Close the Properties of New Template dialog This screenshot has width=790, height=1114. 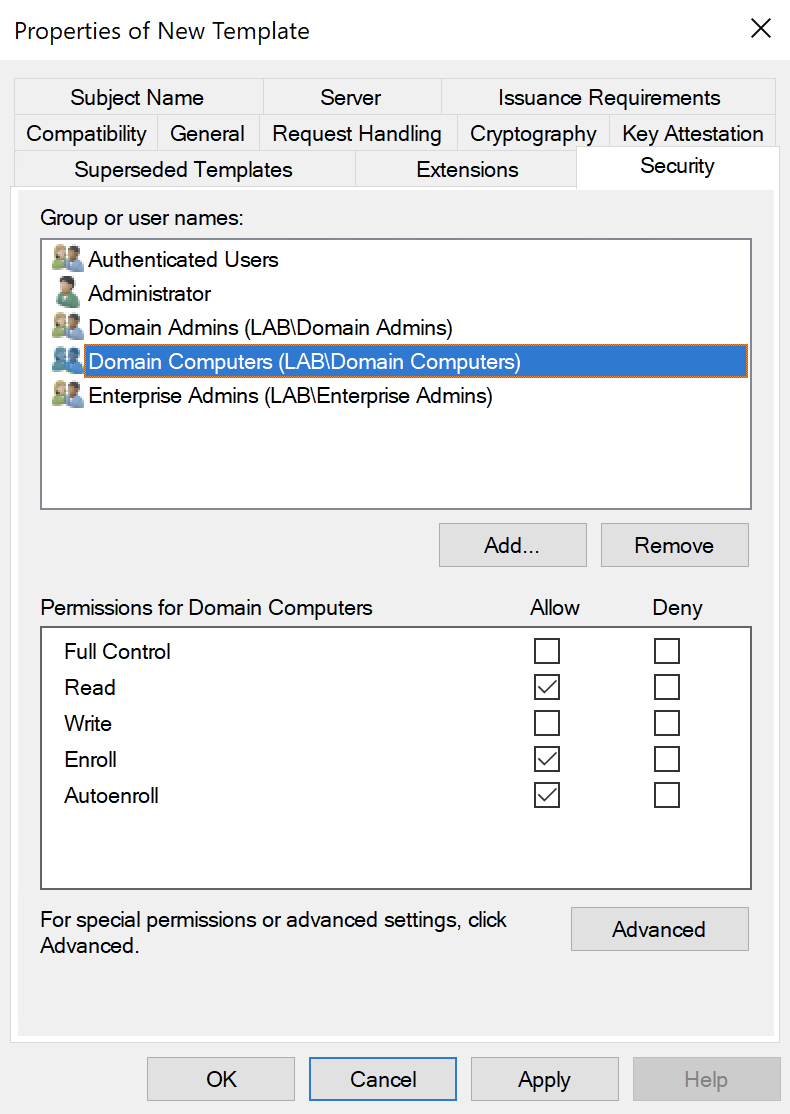(761, 29)
